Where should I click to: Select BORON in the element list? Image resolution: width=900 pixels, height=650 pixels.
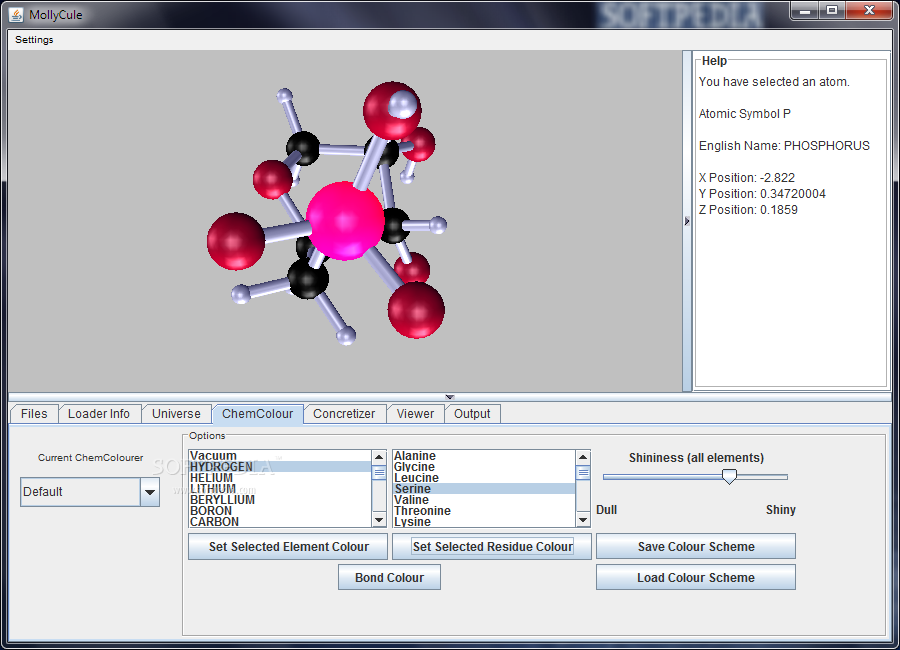280,510
